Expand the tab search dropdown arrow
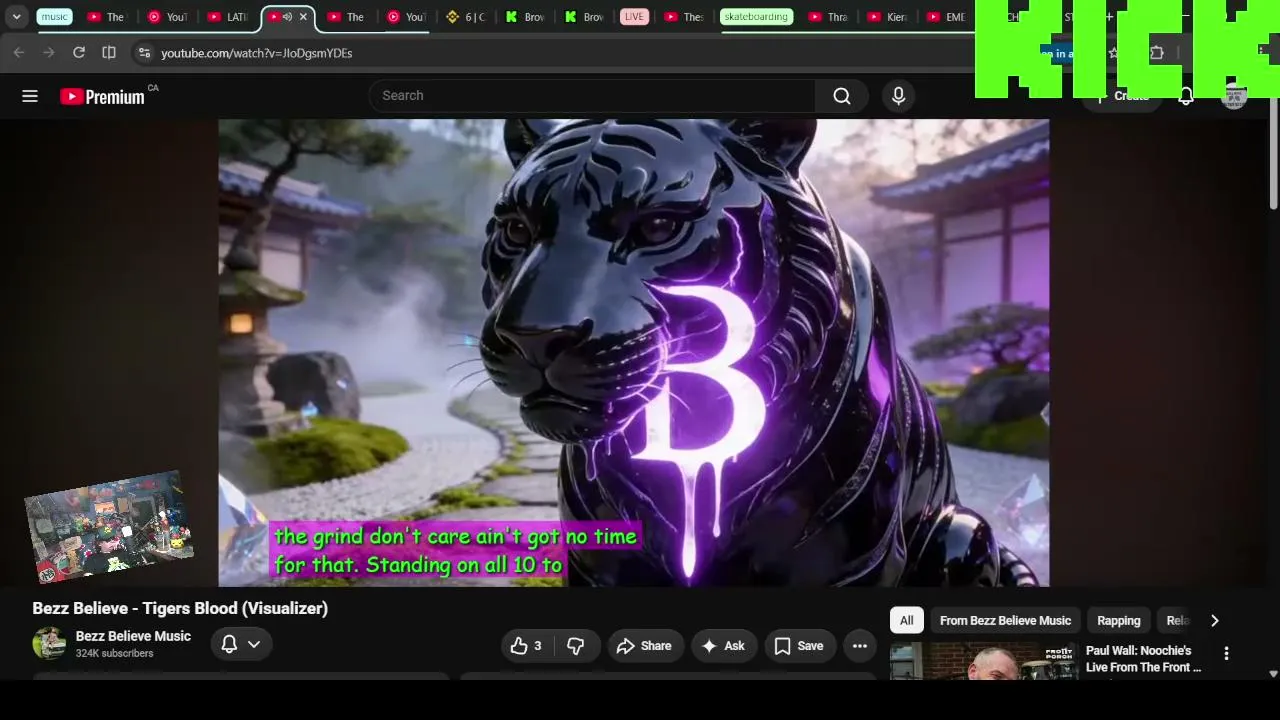 (x=16, y=17)
